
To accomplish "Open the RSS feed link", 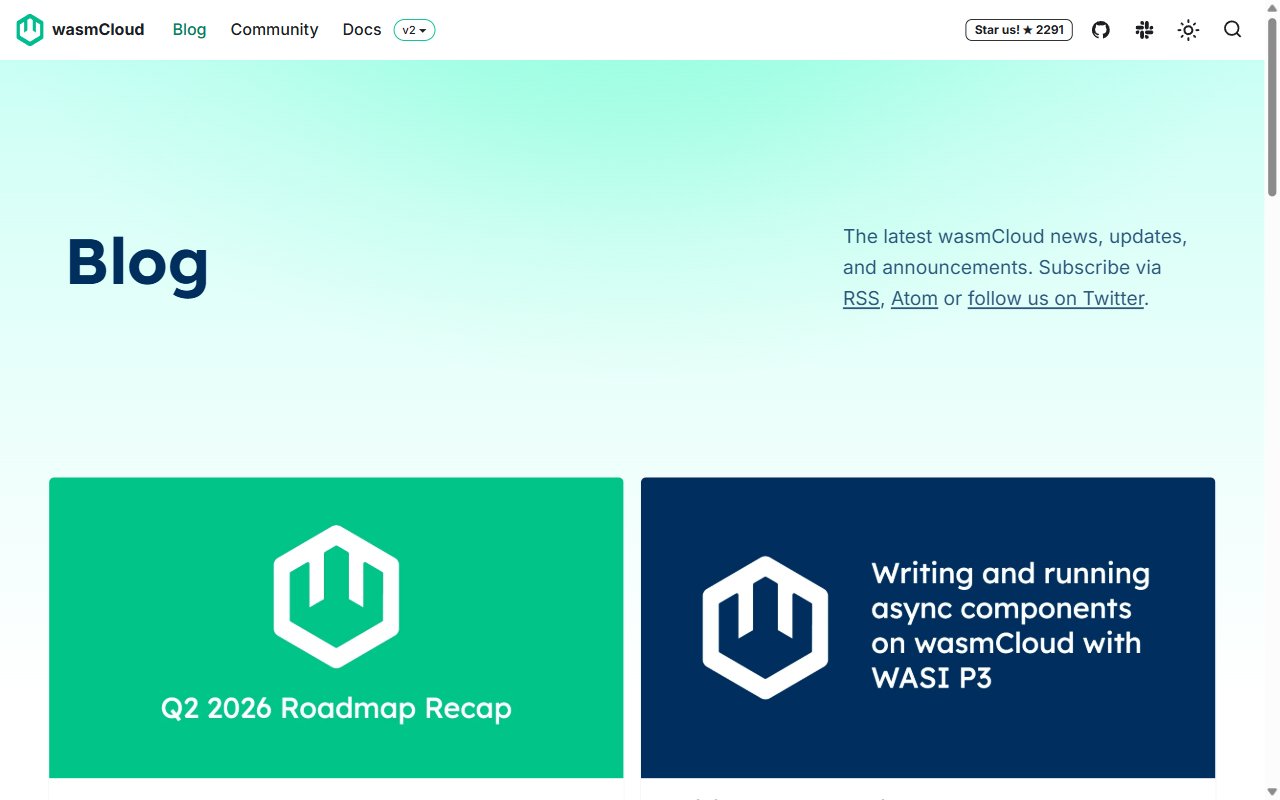I will (861, 298).
